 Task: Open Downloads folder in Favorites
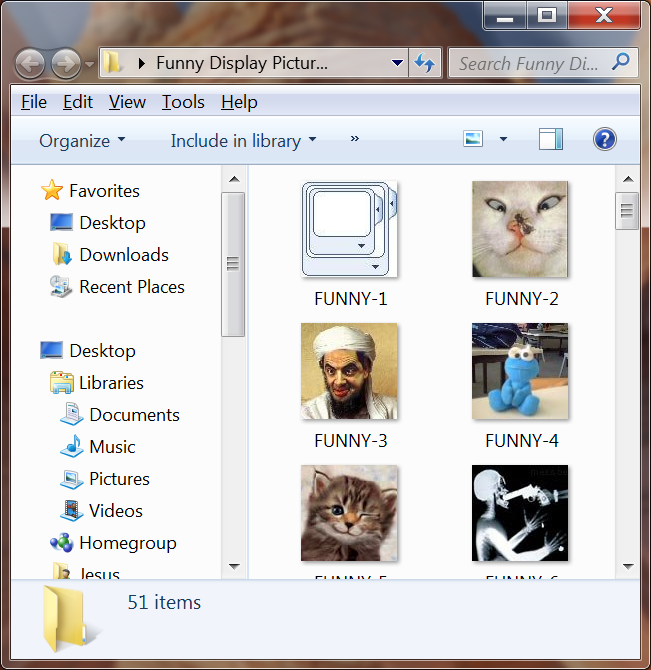123,255
